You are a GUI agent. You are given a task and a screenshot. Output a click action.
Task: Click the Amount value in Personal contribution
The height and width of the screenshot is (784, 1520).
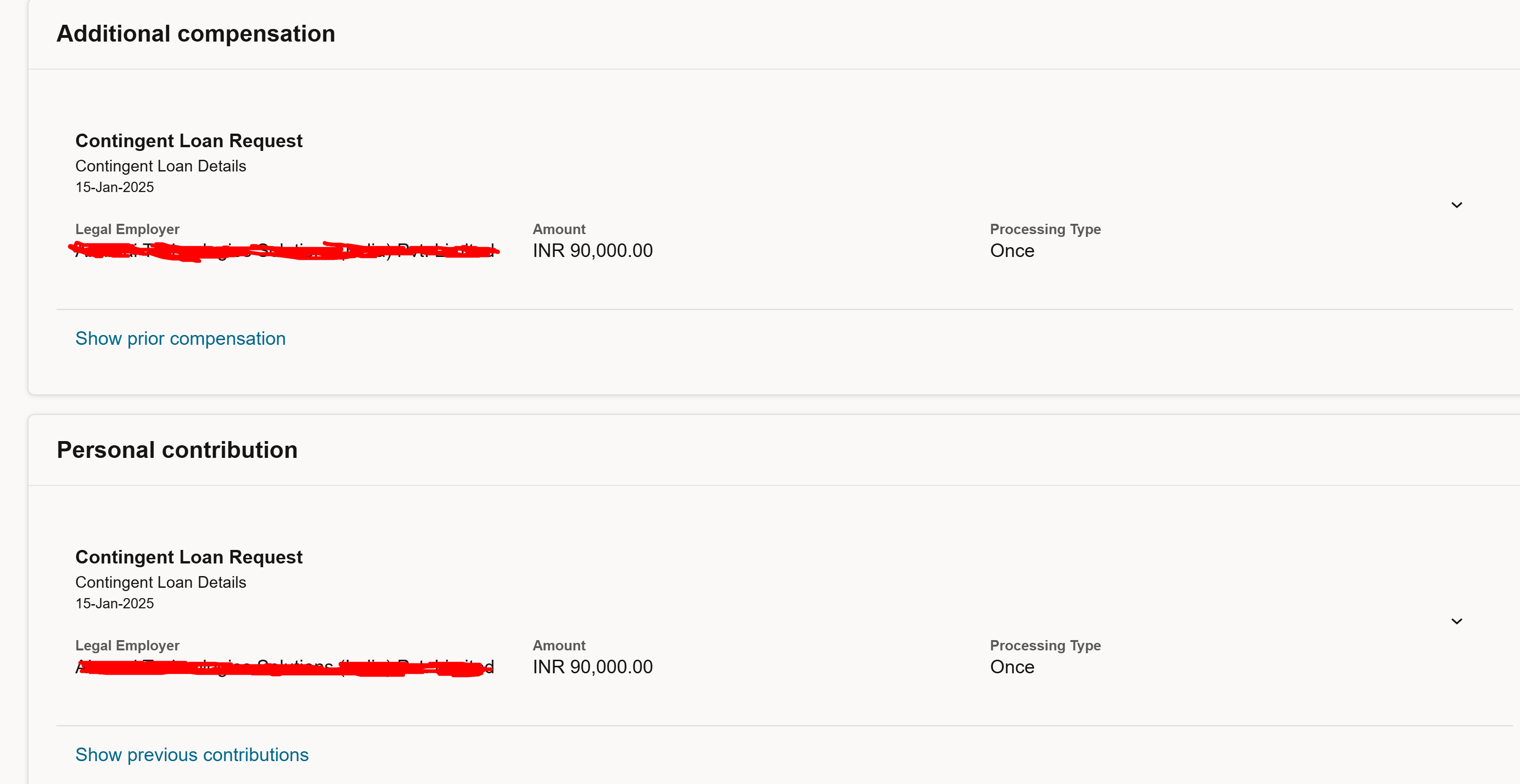[592, 667]
